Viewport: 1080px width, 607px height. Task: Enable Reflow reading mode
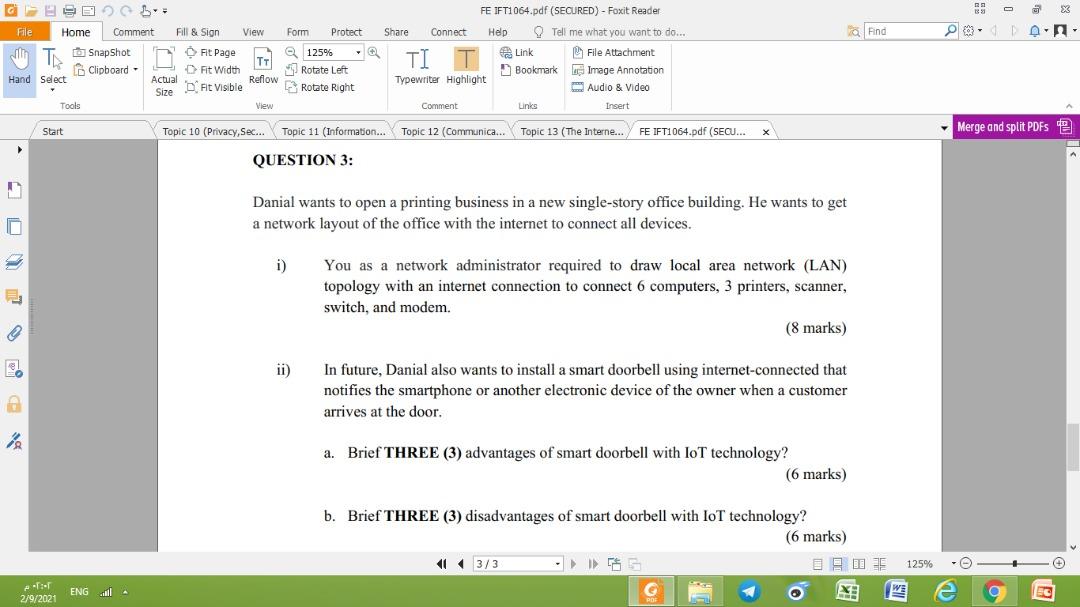click(263, 67)
